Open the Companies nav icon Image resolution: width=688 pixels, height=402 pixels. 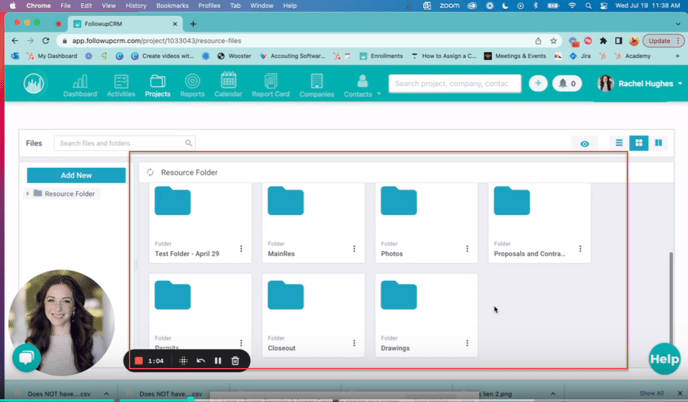[317, 86]
